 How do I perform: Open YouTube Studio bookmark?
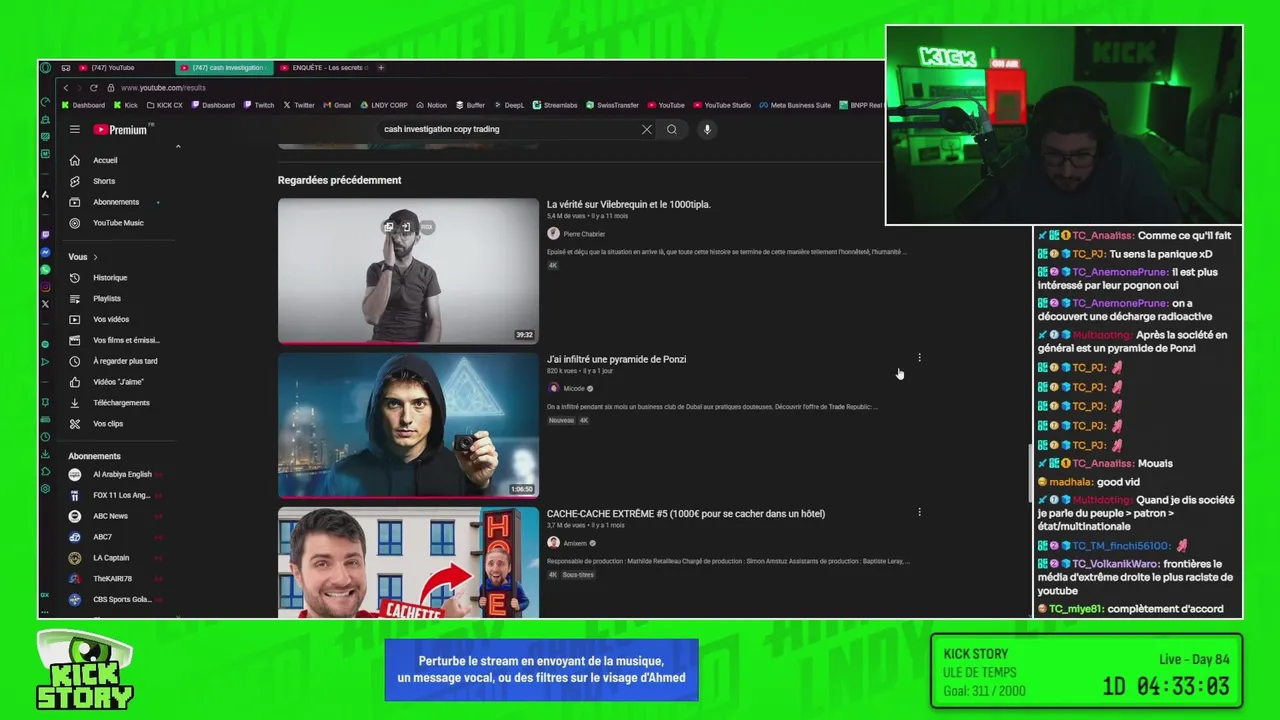pyautogui.click(x=721, y=105)
